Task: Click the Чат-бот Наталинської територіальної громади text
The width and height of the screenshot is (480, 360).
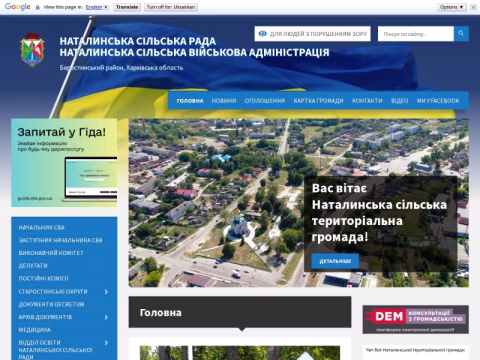Action: click(415, 350)
